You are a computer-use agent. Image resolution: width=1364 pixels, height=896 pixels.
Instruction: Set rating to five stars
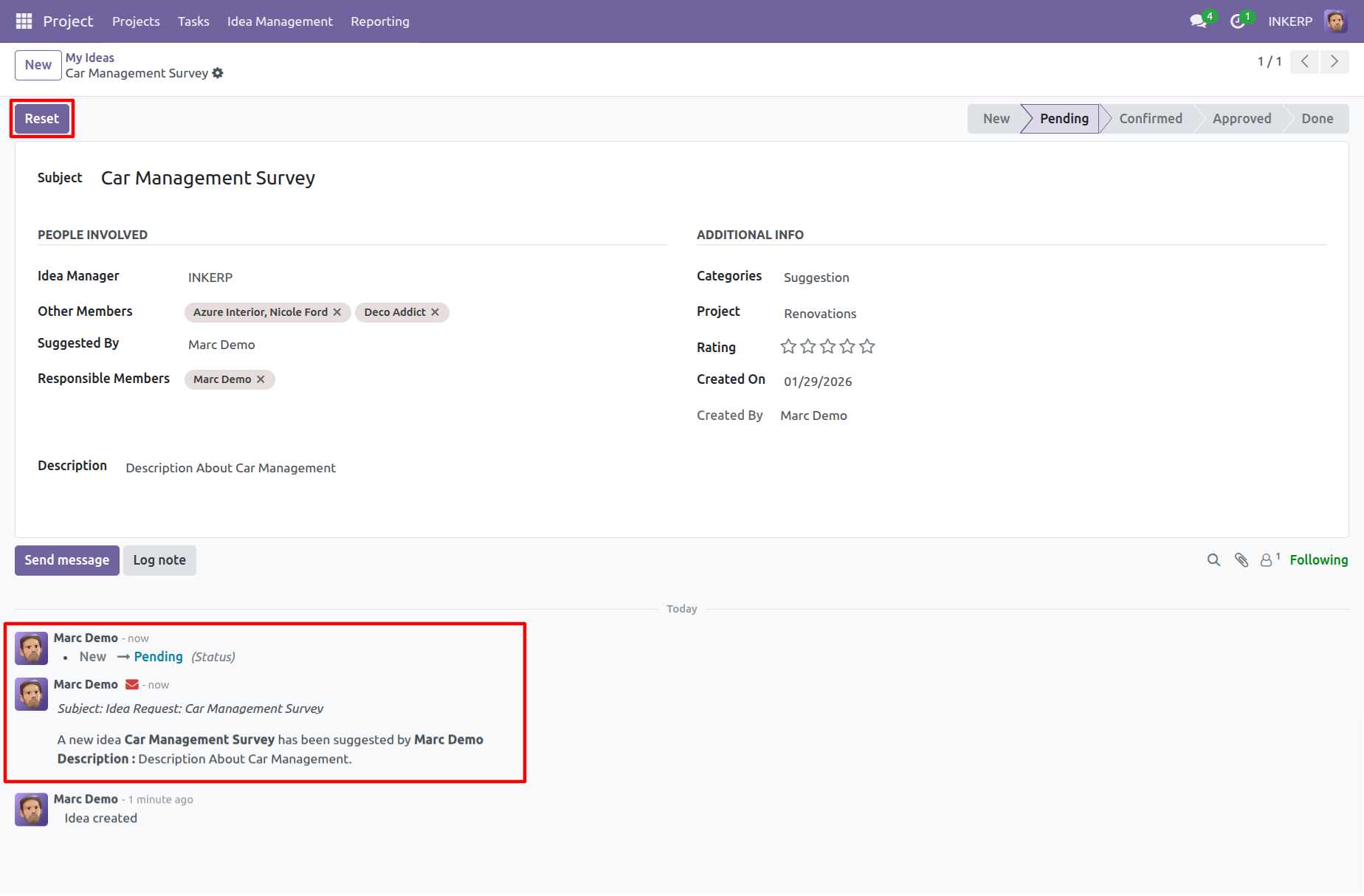[867, 346]
